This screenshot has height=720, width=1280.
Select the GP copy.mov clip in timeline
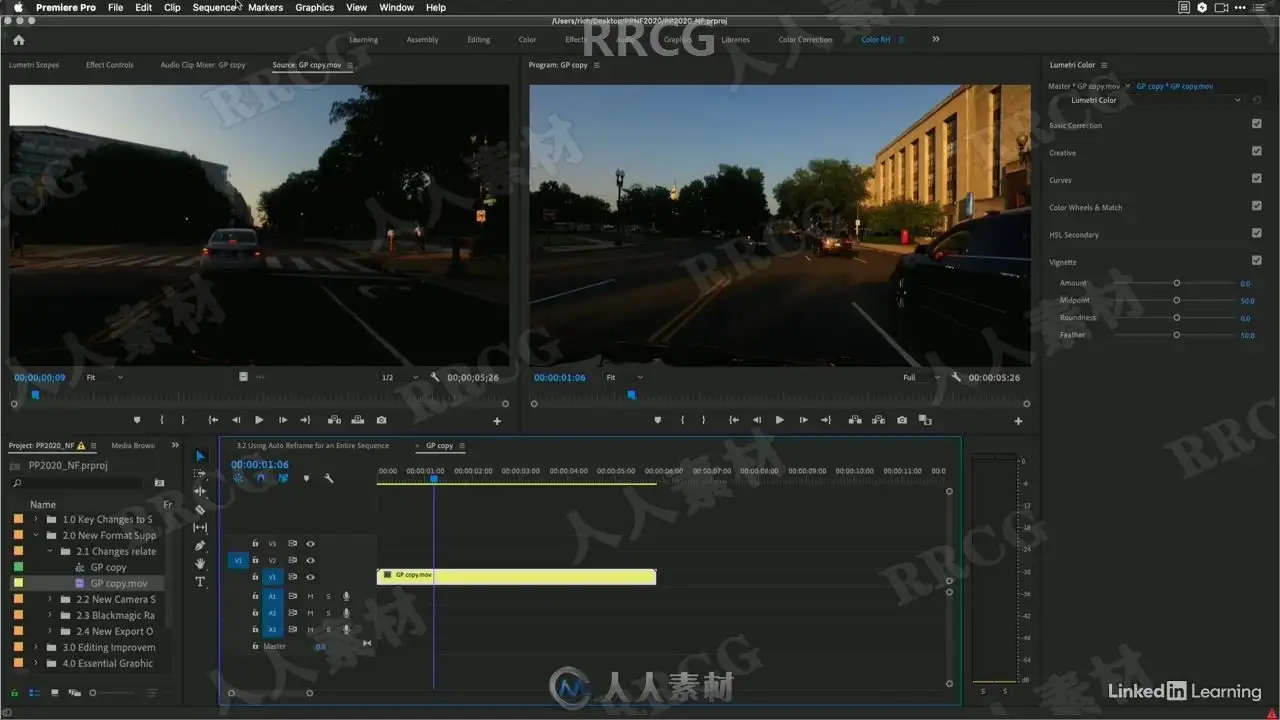point(516,576)
